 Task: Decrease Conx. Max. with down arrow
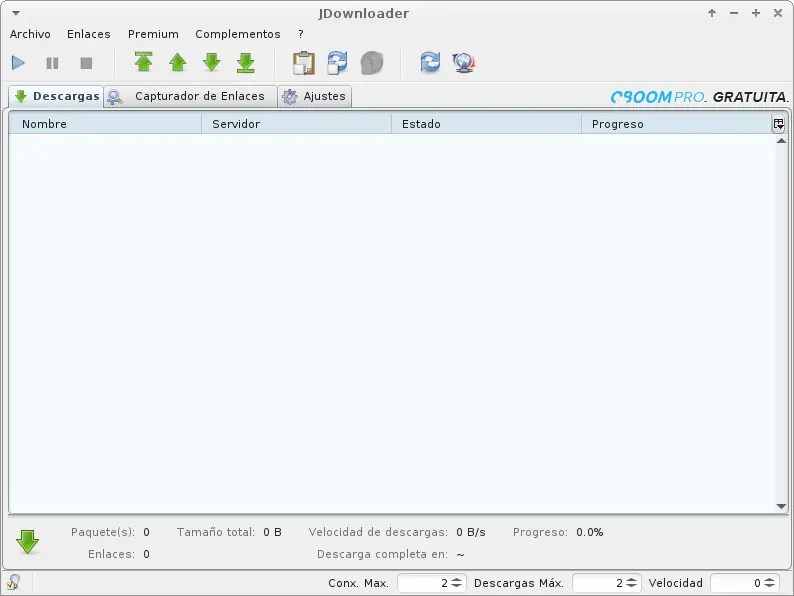point(456,586)
